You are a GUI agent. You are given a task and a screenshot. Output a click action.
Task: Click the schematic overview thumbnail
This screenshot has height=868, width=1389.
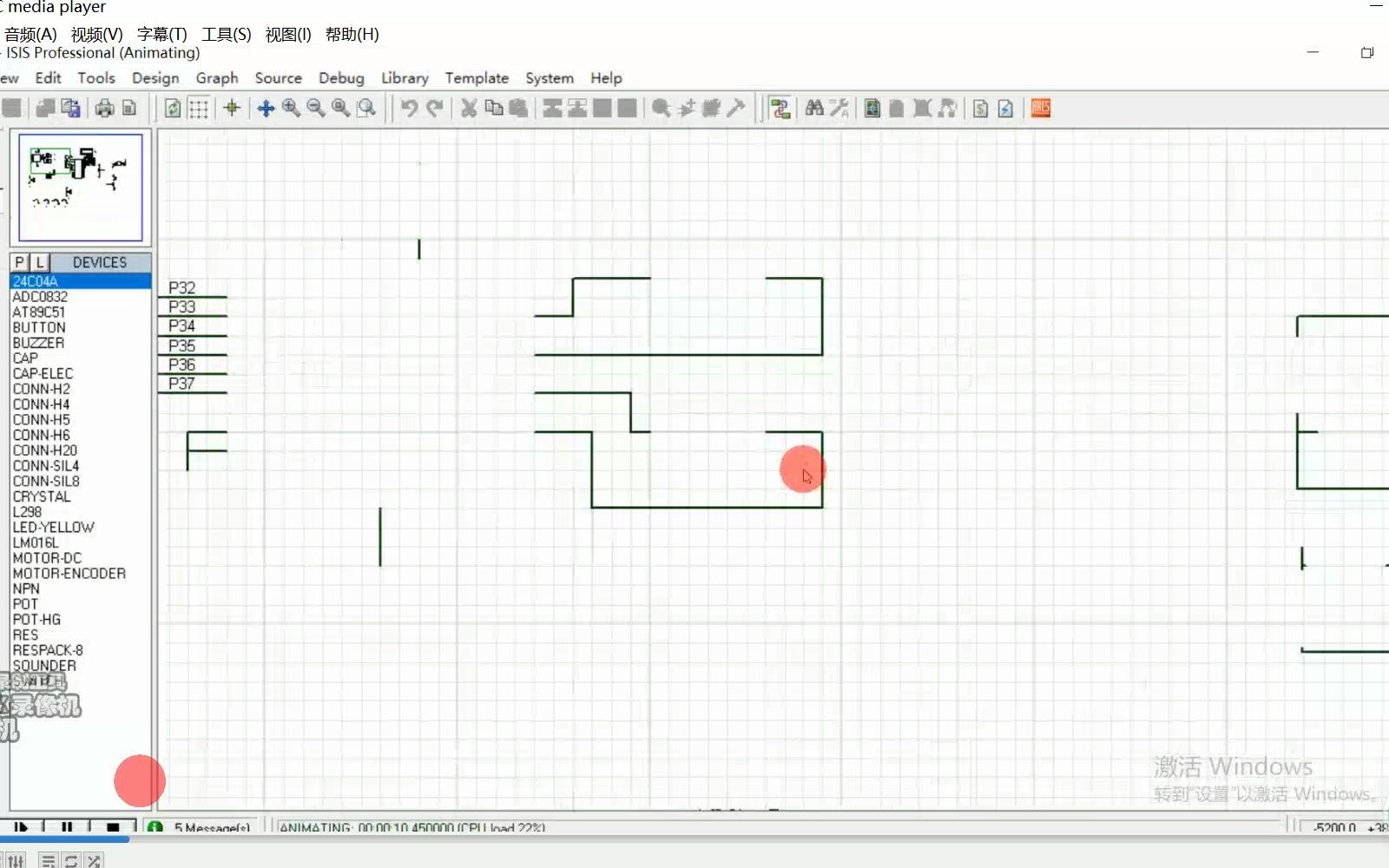(81, 187)
